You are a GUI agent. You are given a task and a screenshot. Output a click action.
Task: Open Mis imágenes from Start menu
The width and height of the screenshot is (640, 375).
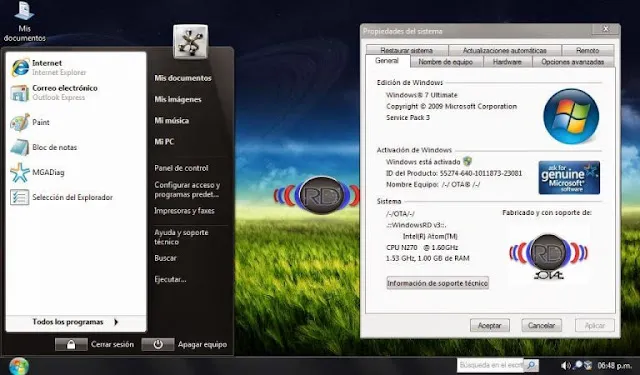click(x=178, y=99)
